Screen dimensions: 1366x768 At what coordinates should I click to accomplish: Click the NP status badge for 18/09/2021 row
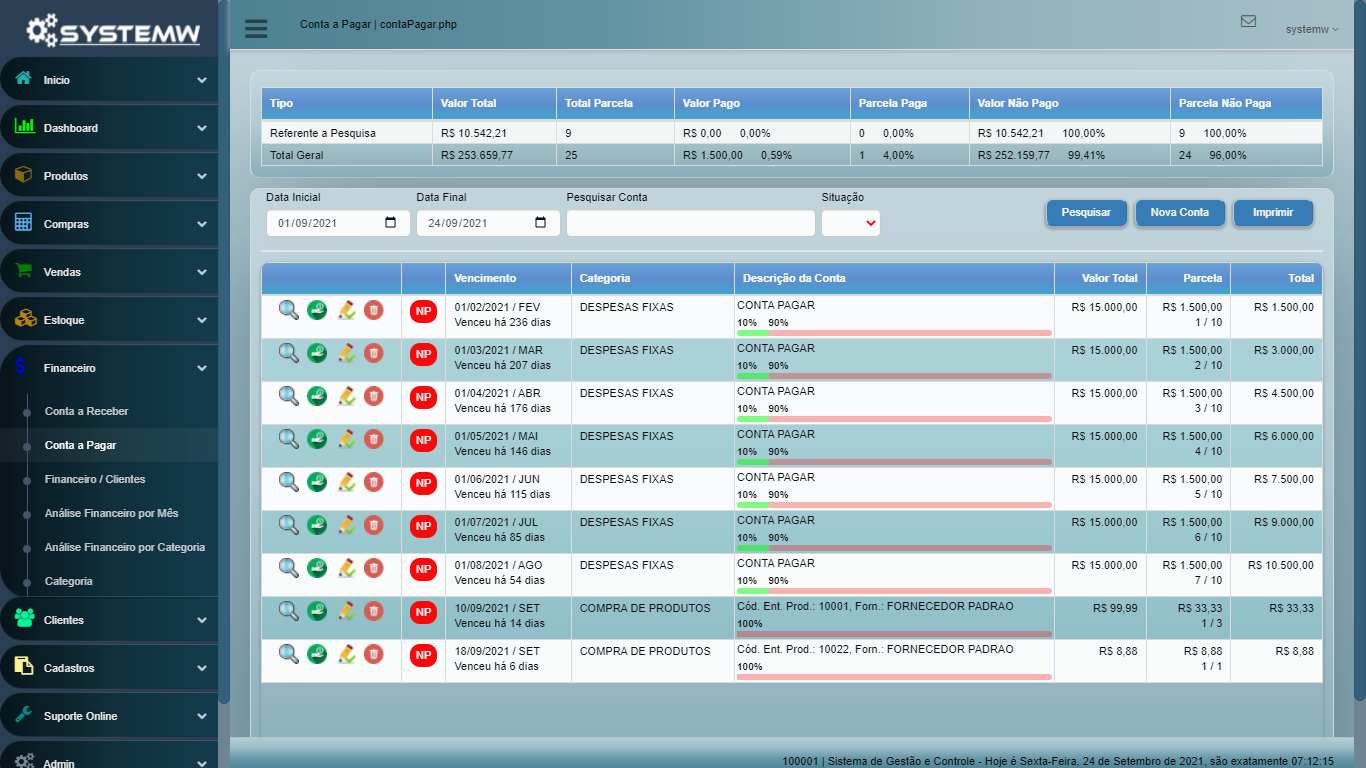click(423, 655)
